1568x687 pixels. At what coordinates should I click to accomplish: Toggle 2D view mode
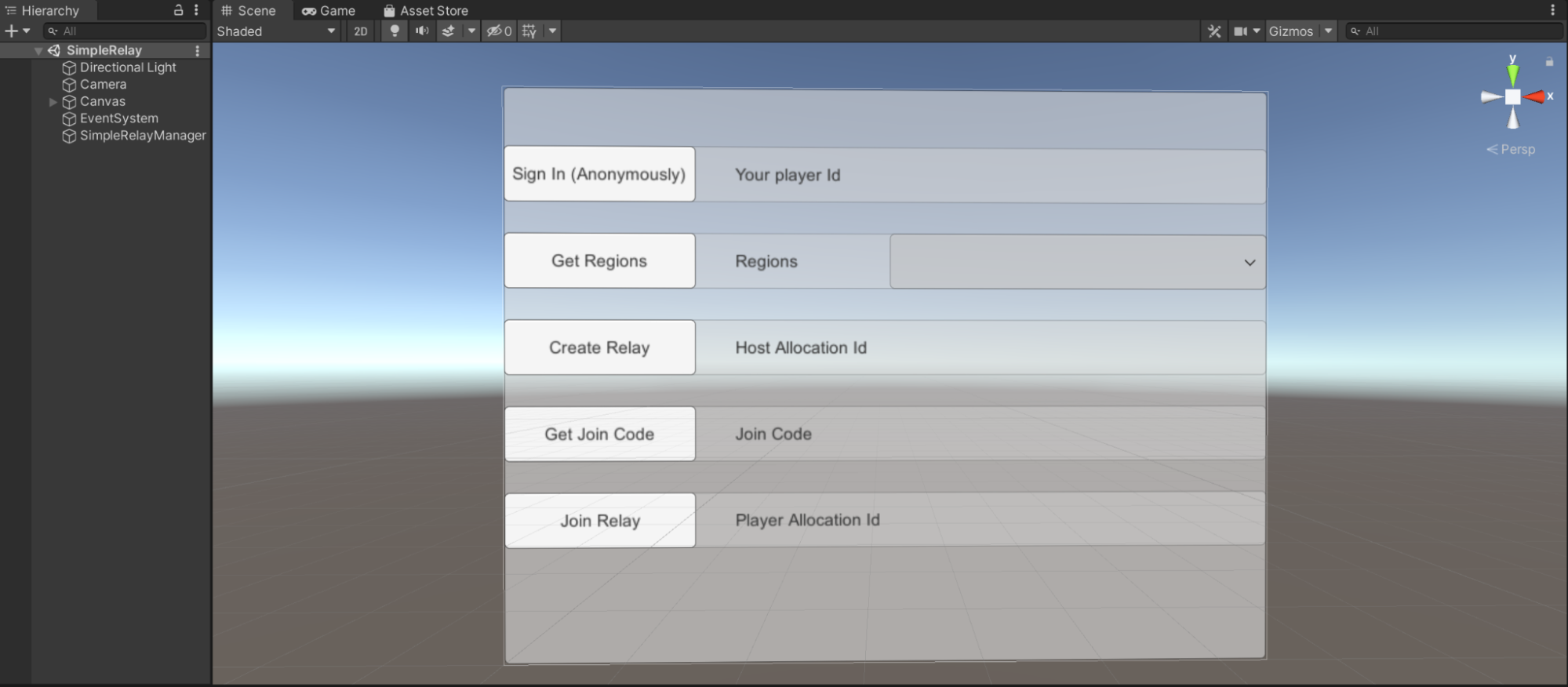(360, 31)
